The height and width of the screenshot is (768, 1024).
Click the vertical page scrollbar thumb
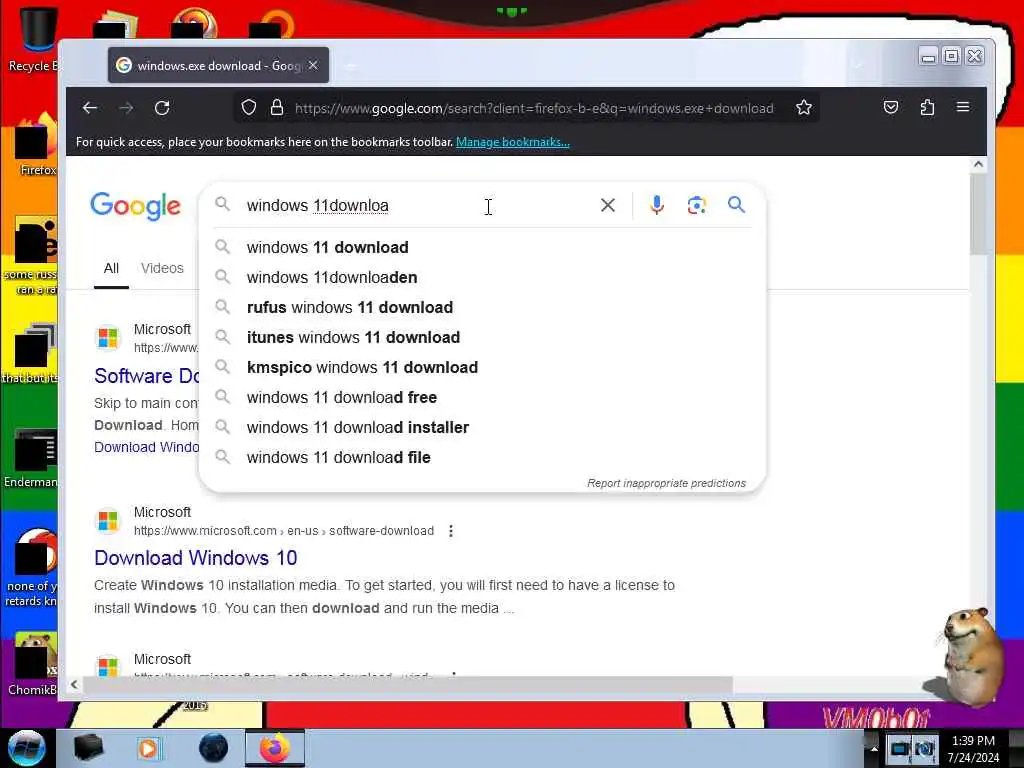(x=978, y=214)
